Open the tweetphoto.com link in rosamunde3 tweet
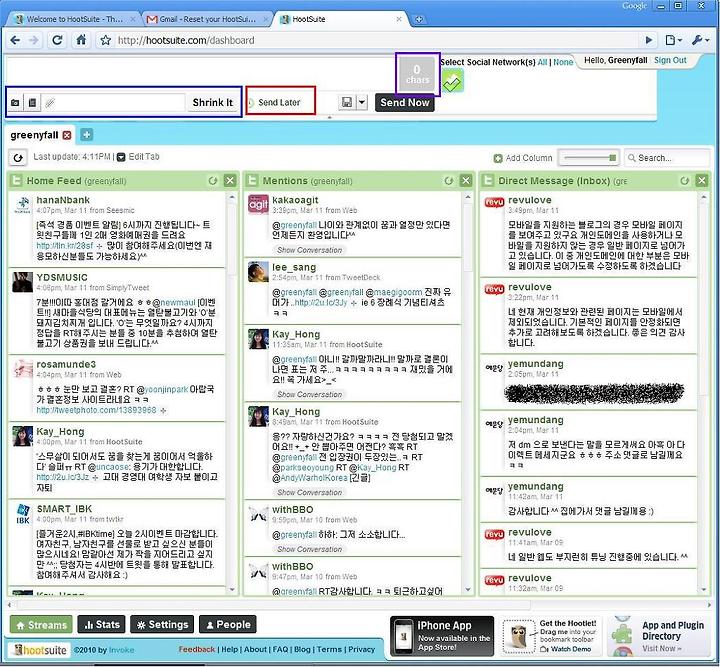The height and width of the screenshot is (667, 720). click(x=96, y=410)
